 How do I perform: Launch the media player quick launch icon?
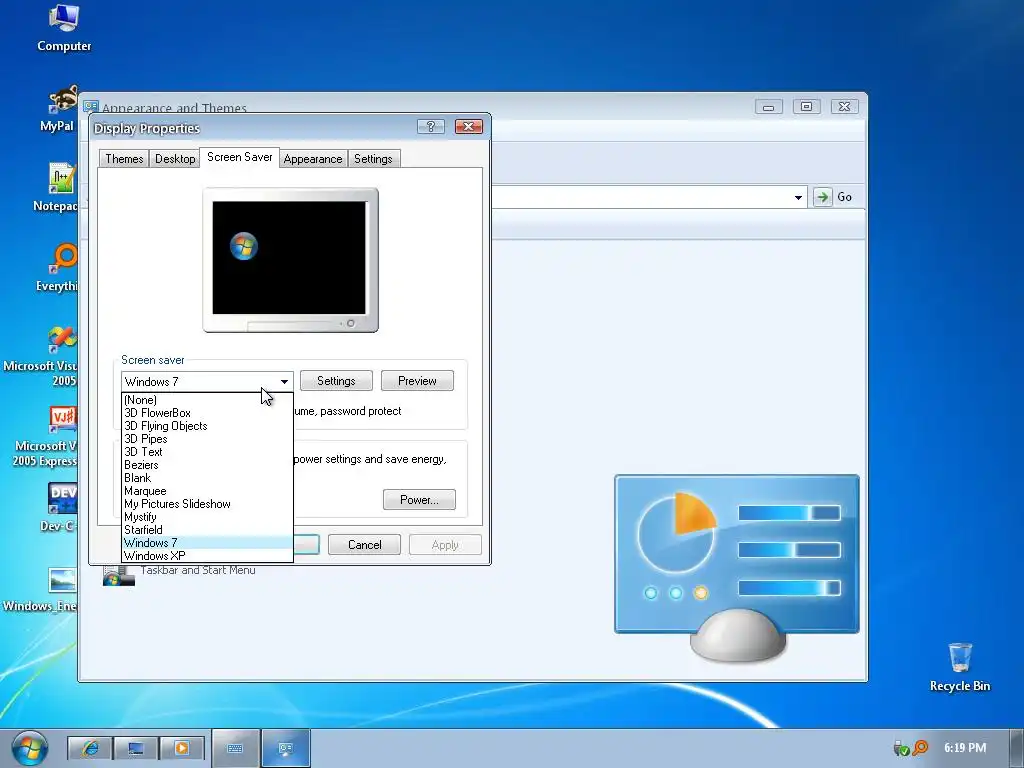coord(182,748)
